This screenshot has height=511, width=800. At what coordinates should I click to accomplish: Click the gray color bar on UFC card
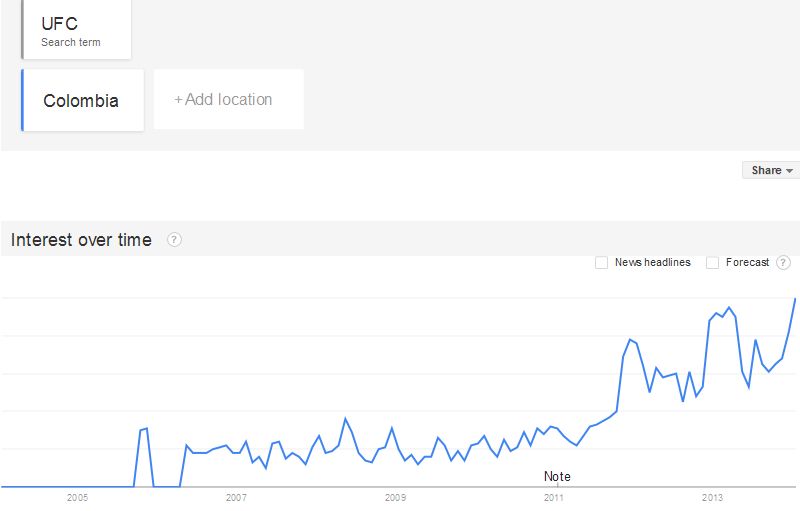[x=22, y=30]
